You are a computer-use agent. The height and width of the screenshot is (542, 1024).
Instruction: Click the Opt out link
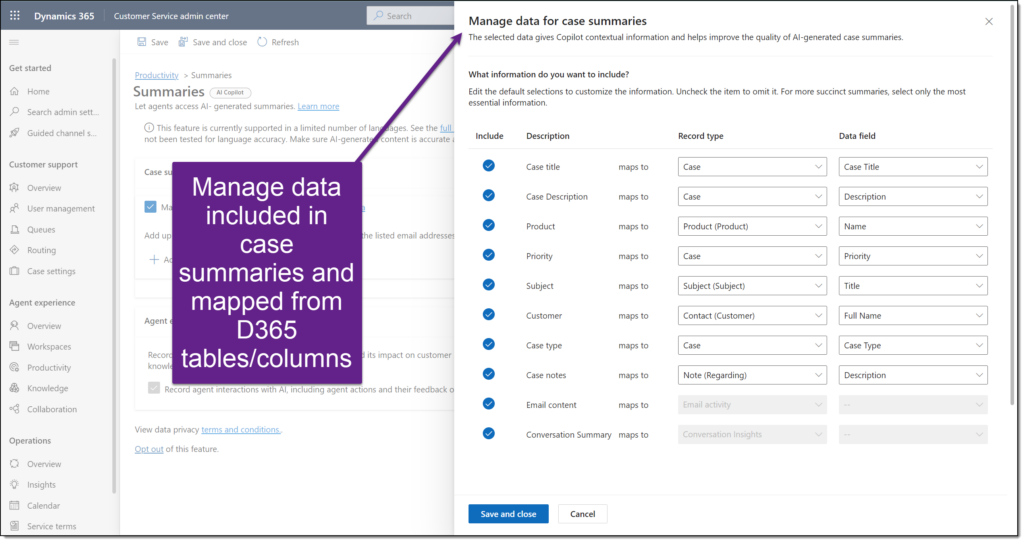point(149,449)
